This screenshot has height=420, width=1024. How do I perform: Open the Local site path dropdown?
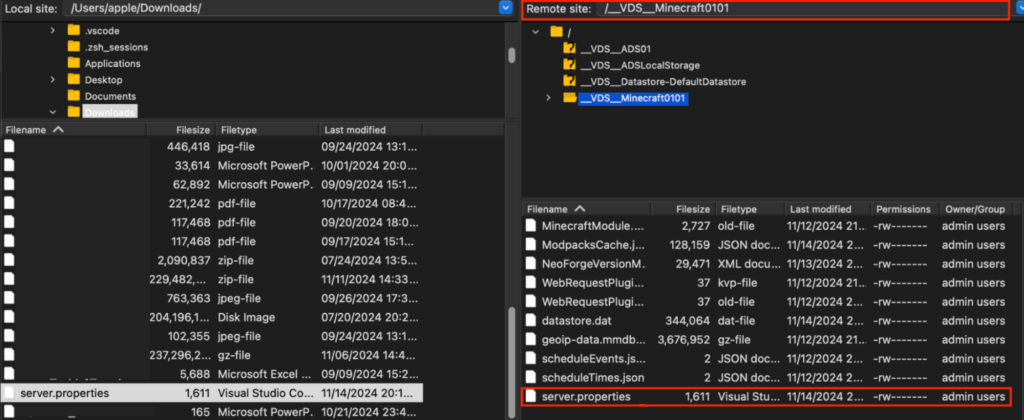pos(505,8)
